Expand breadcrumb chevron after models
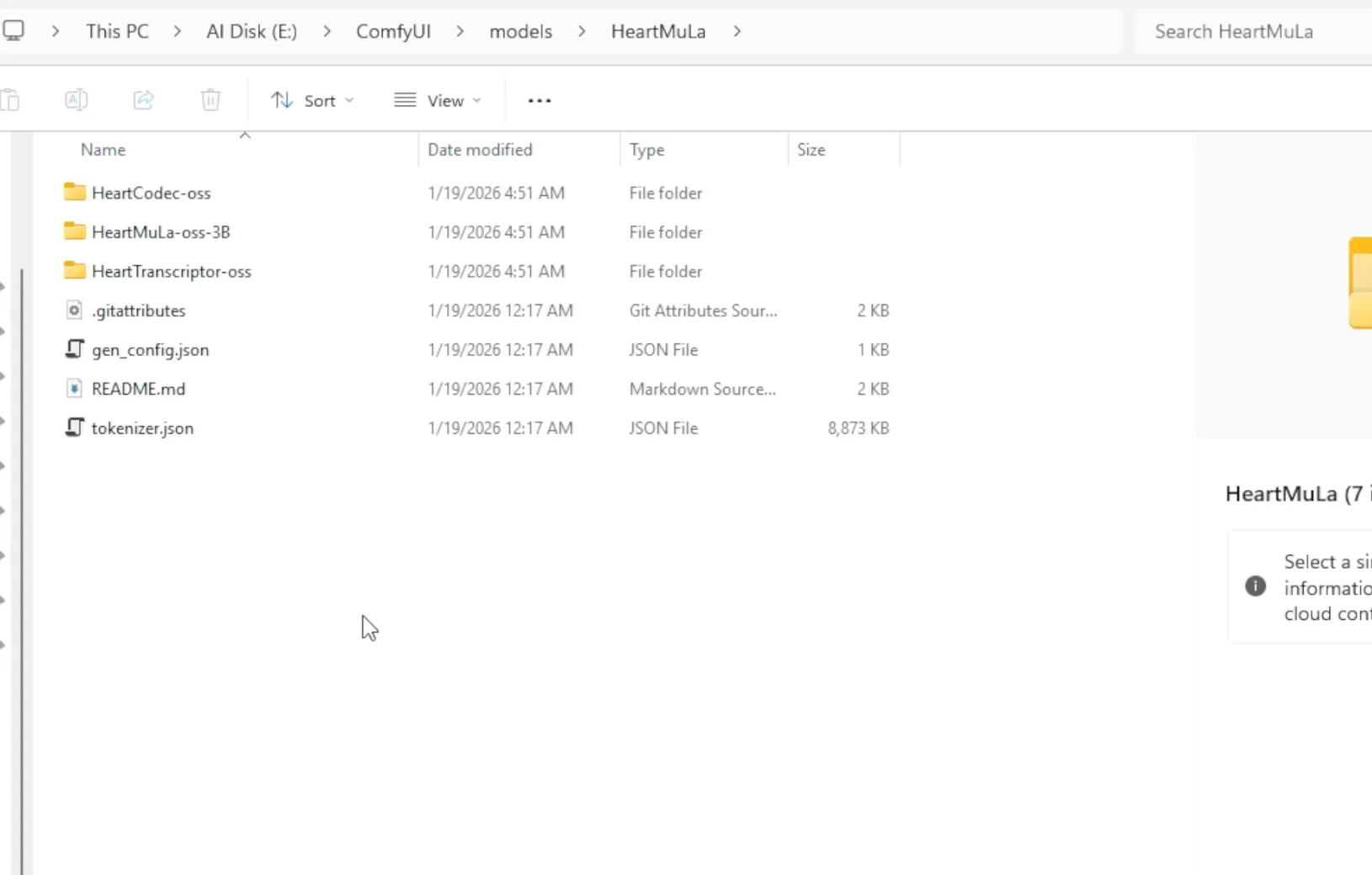The width and height of the screenshot is (1372, 875). coord(581,31)
